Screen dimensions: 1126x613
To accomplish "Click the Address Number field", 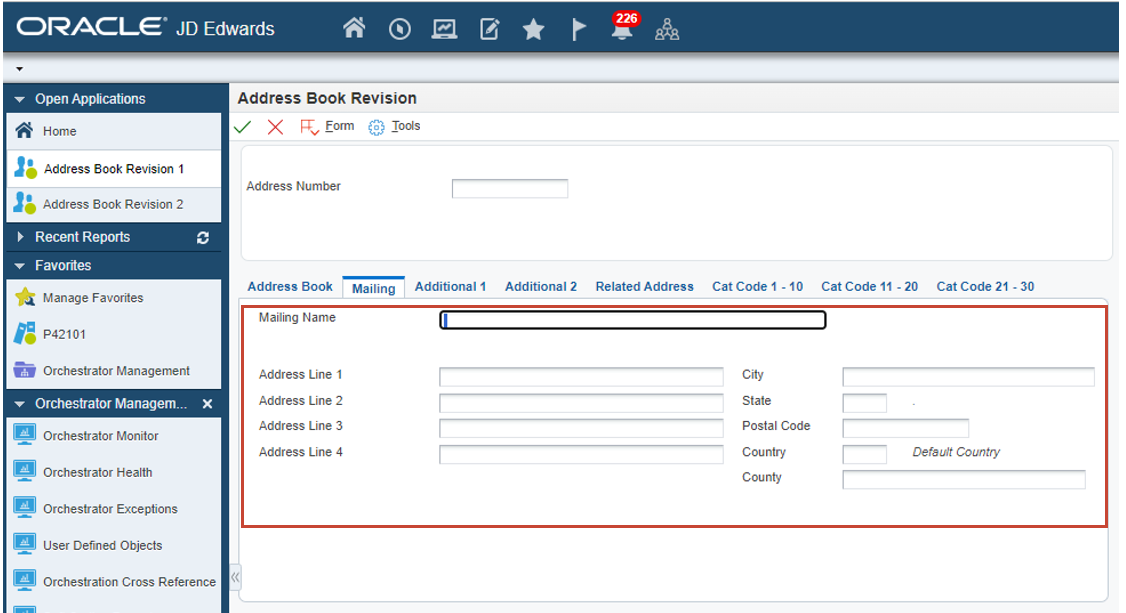I will point(510,189).
